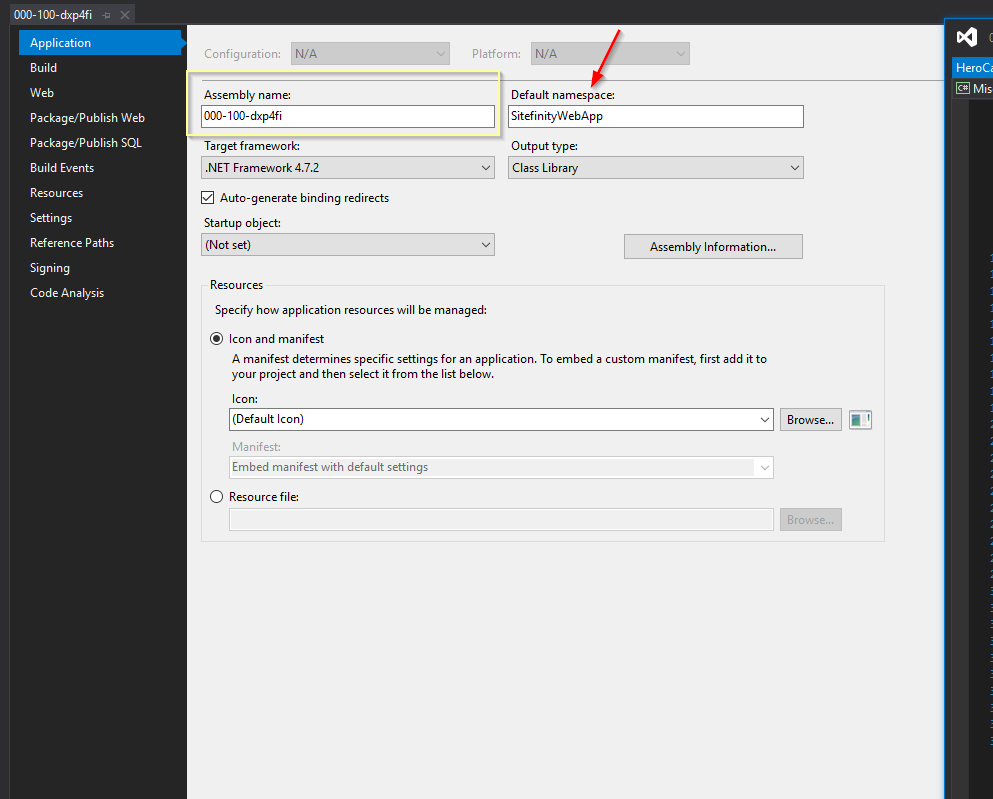Pin the 000-100-dxp4fi document tab

pos(108,14)
